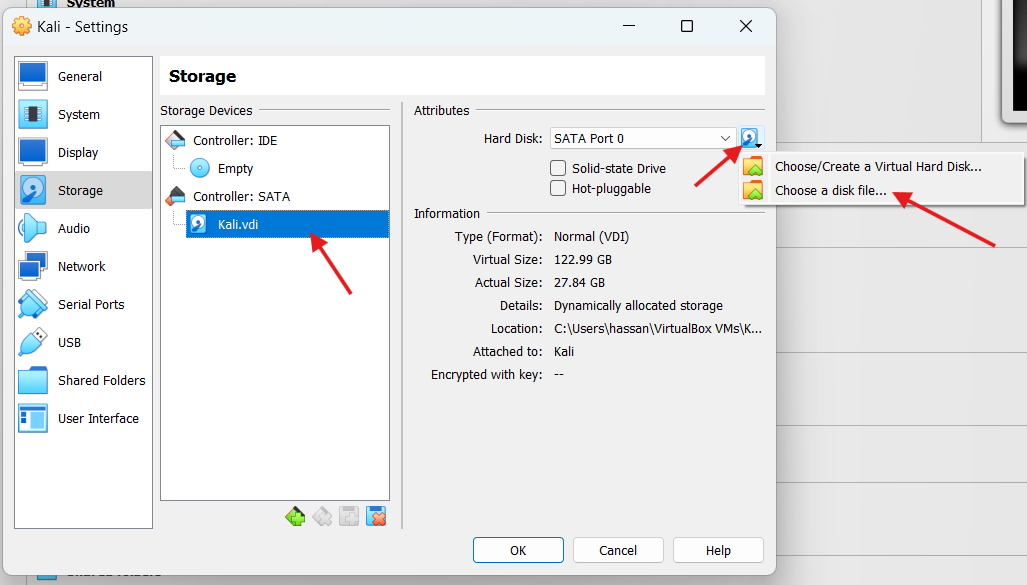The height and width of the screenshot is (585, 1027).
Task: Minimize the Kali Settings window
Action: point(629,26)
